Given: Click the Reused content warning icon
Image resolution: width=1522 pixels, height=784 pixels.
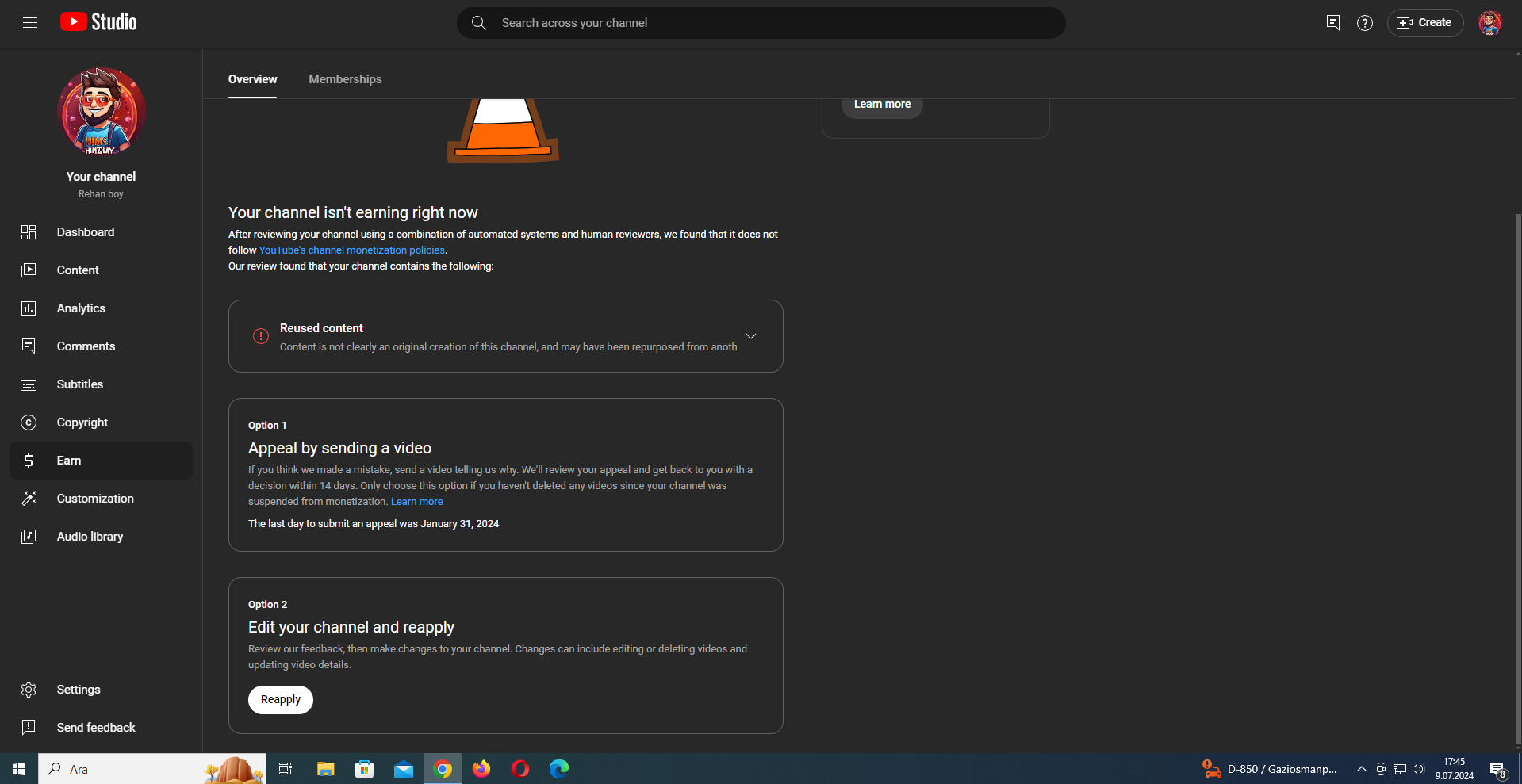Looking at the screenshot, I should pyautogui.click(x=261, y=336).
